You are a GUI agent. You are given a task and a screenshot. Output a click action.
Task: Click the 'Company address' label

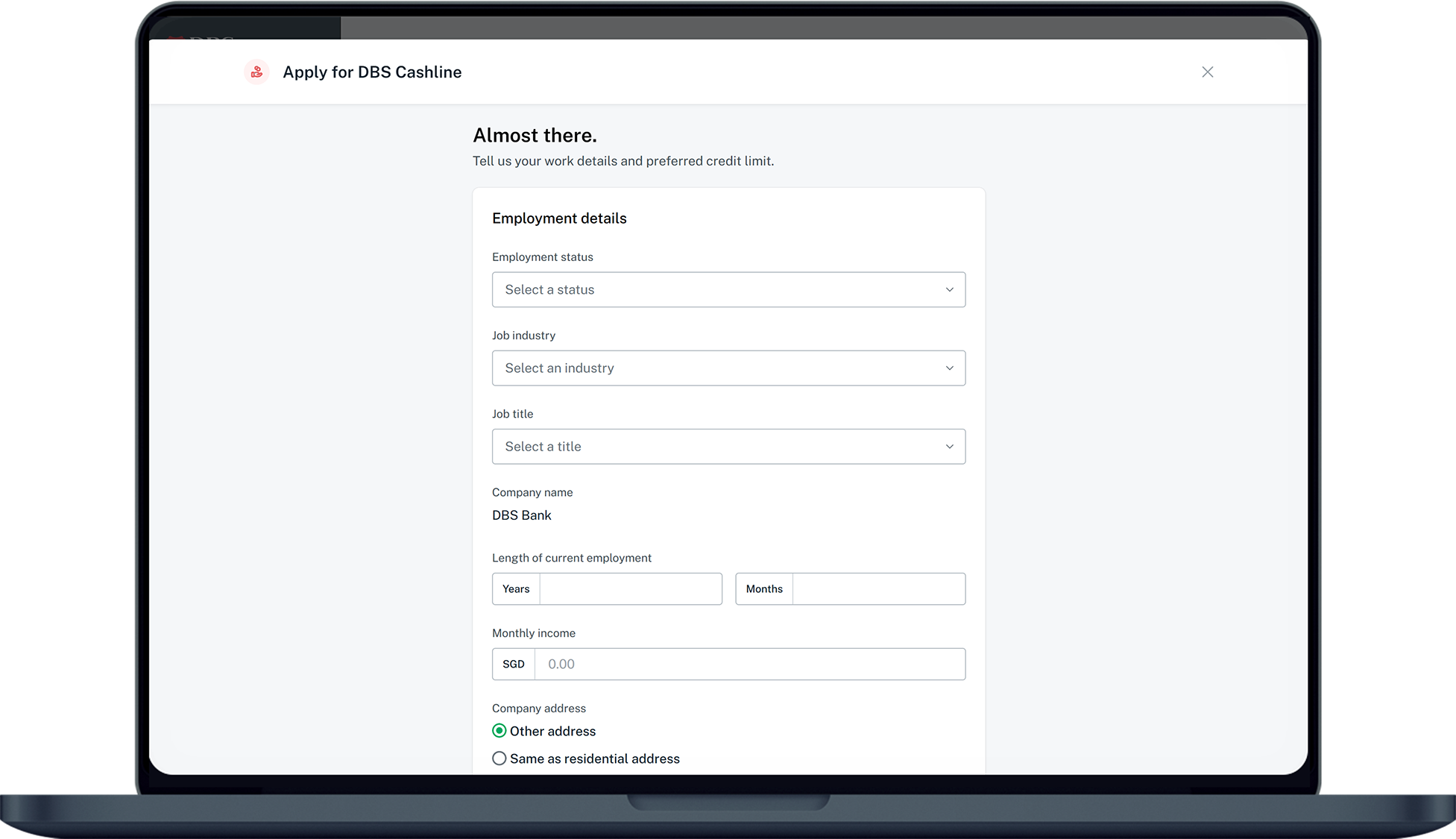click(x=539, y=708)
